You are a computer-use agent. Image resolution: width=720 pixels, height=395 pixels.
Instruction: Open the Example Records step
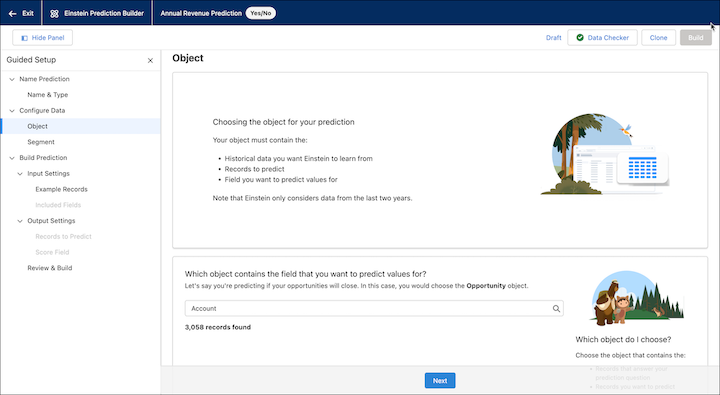pos(61,189)
